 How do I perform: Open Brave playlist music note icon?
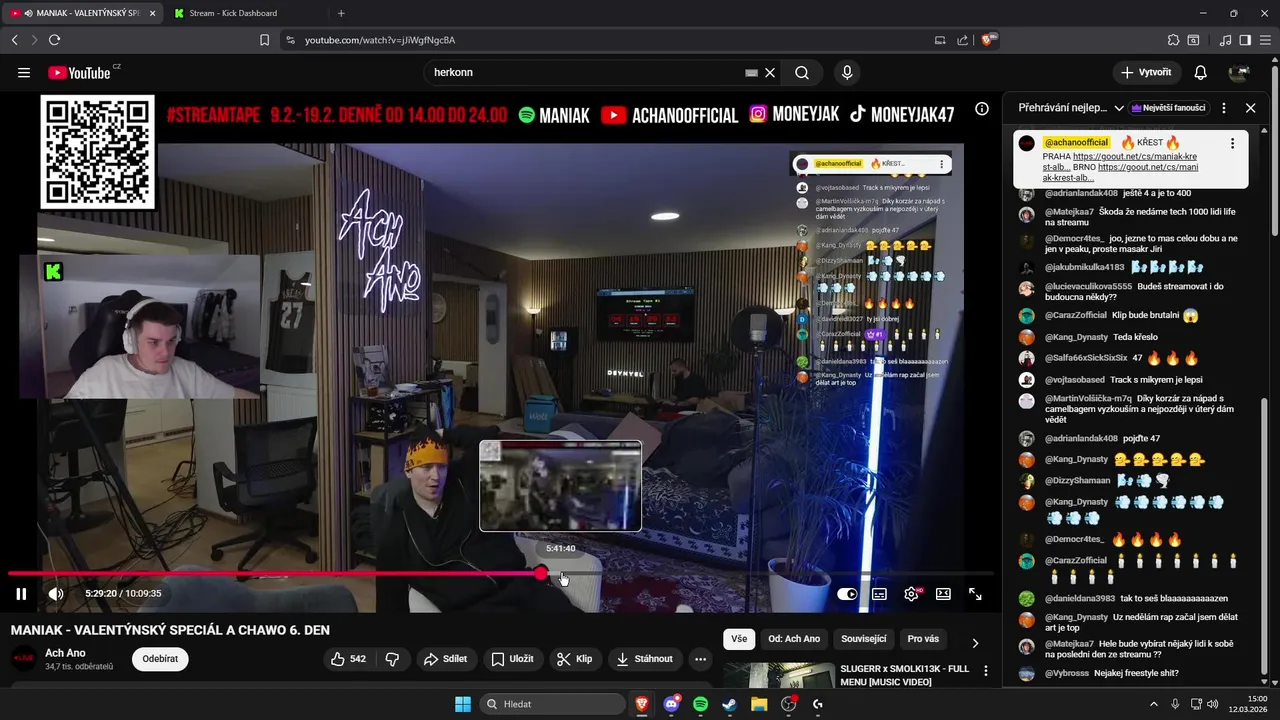point(1225,40)
